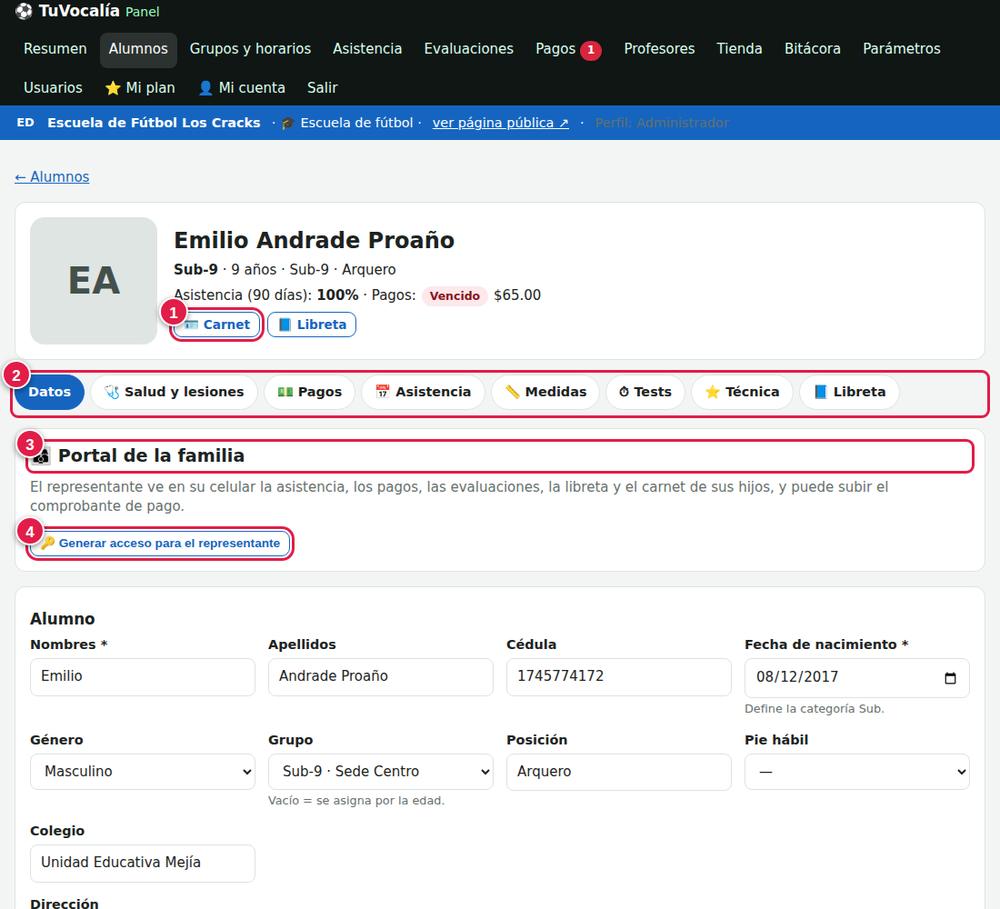Click the Fecha de nacimiento date value
The image size is (1000, 909).
click(797, 677)
